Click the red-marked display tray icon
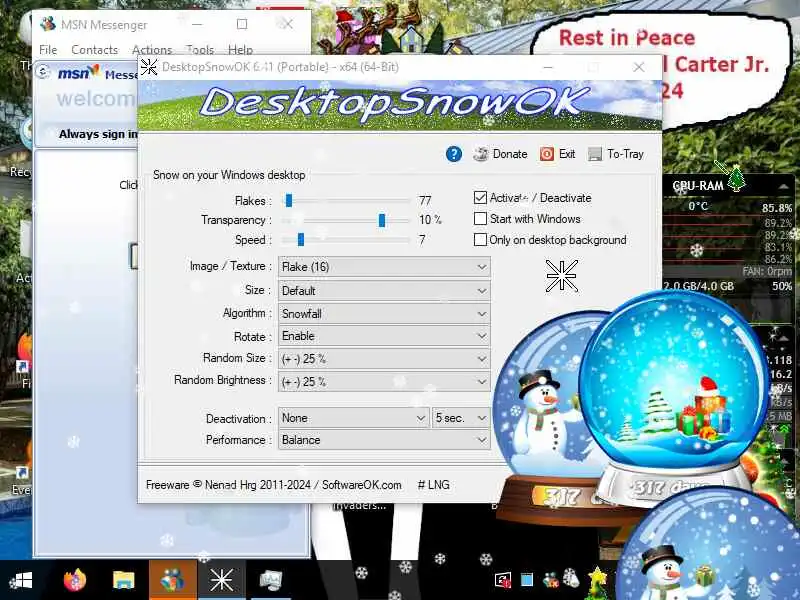The image size is (800, 600). 503,580
